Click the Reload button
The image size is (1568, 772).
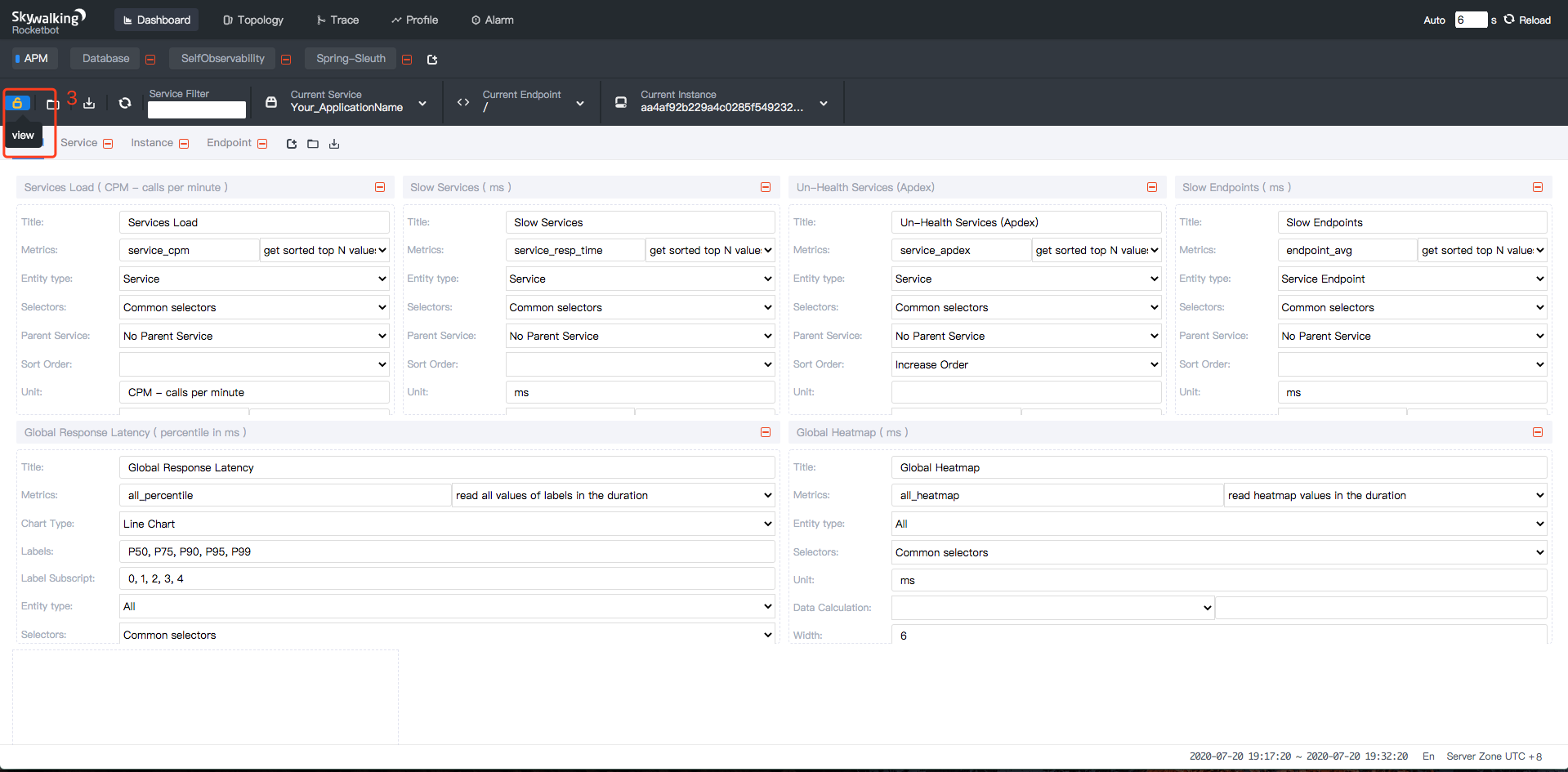(x=1527, y=20)
